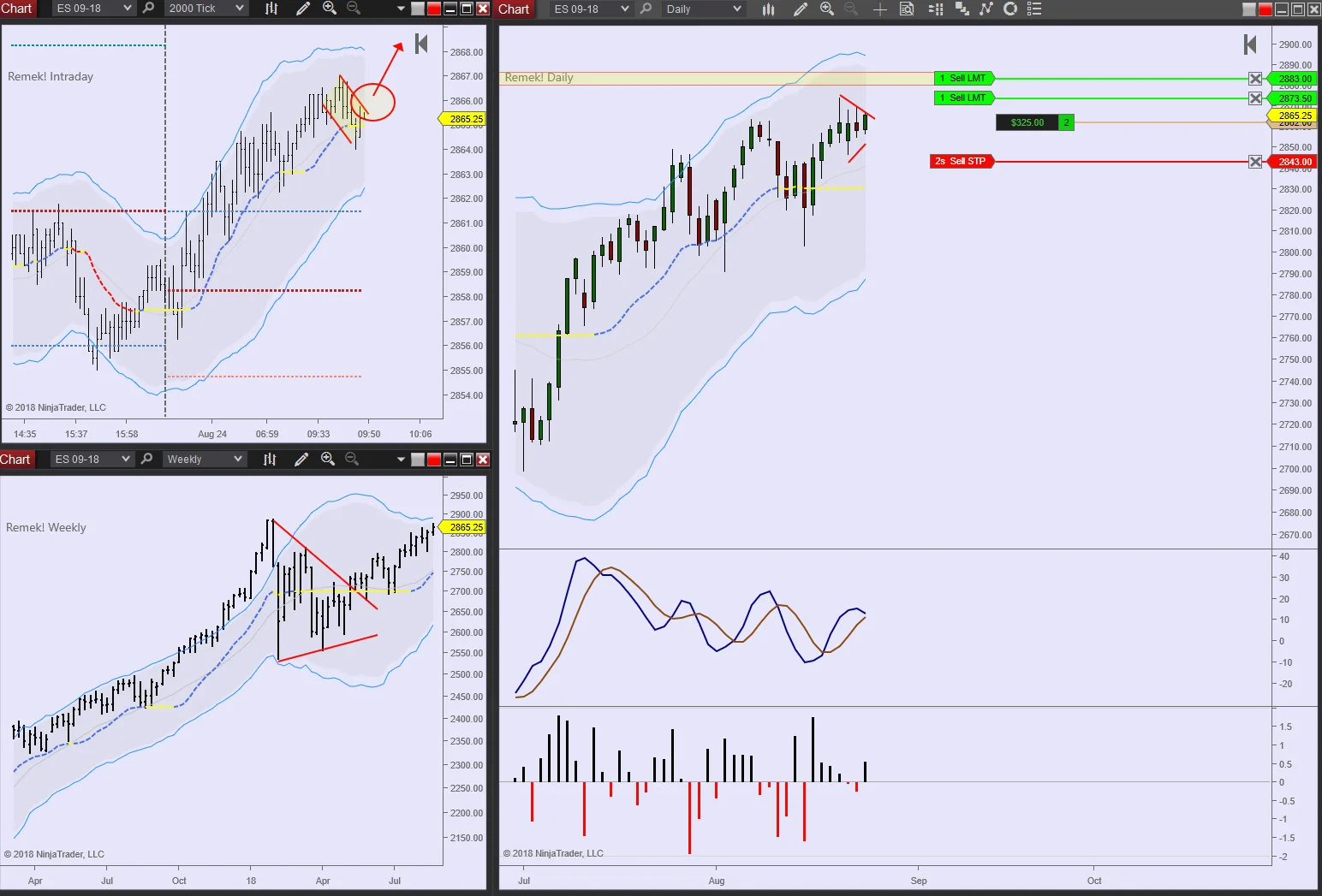The height and width of the screenshot is (896, 1322).
Task: Open the Data Series settings in Daily chart
Action: pyautogui.click(x=962, y=9)
